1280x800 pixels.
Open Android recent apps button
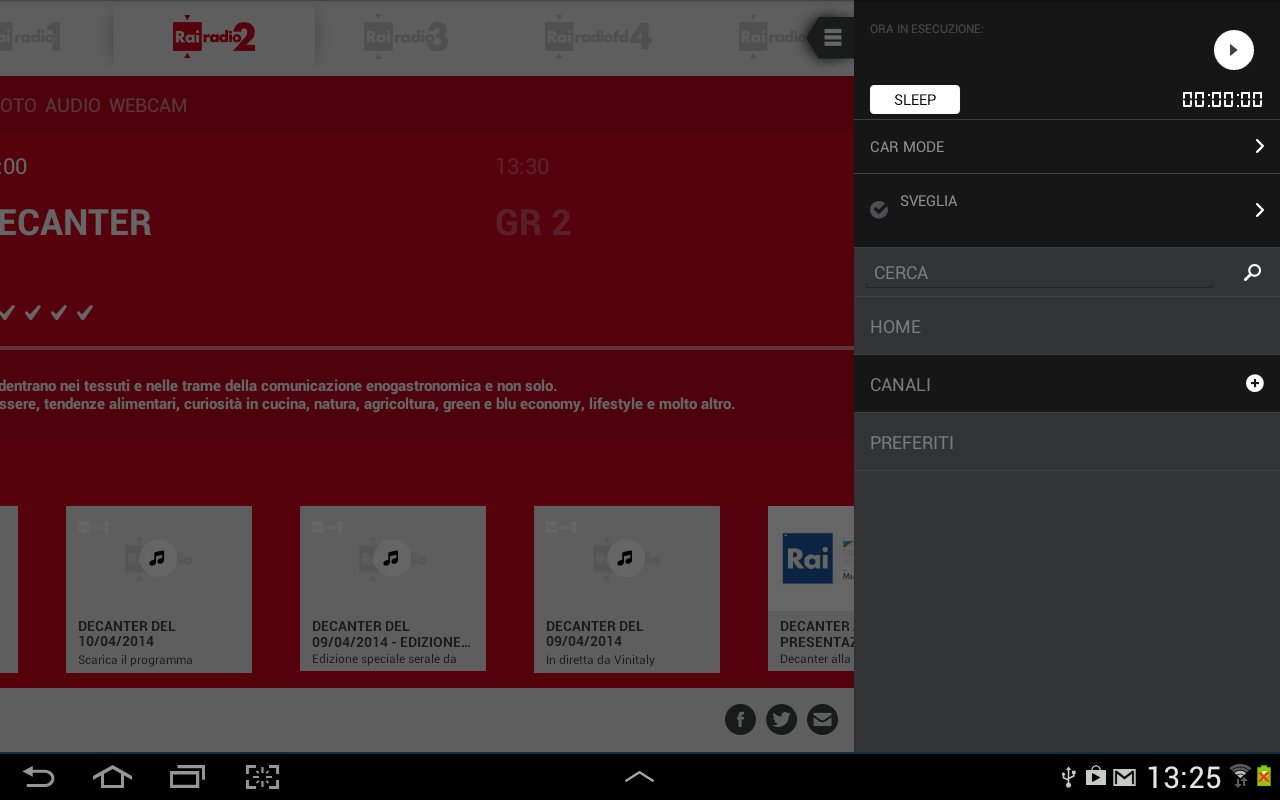click(x=187, y=777)
